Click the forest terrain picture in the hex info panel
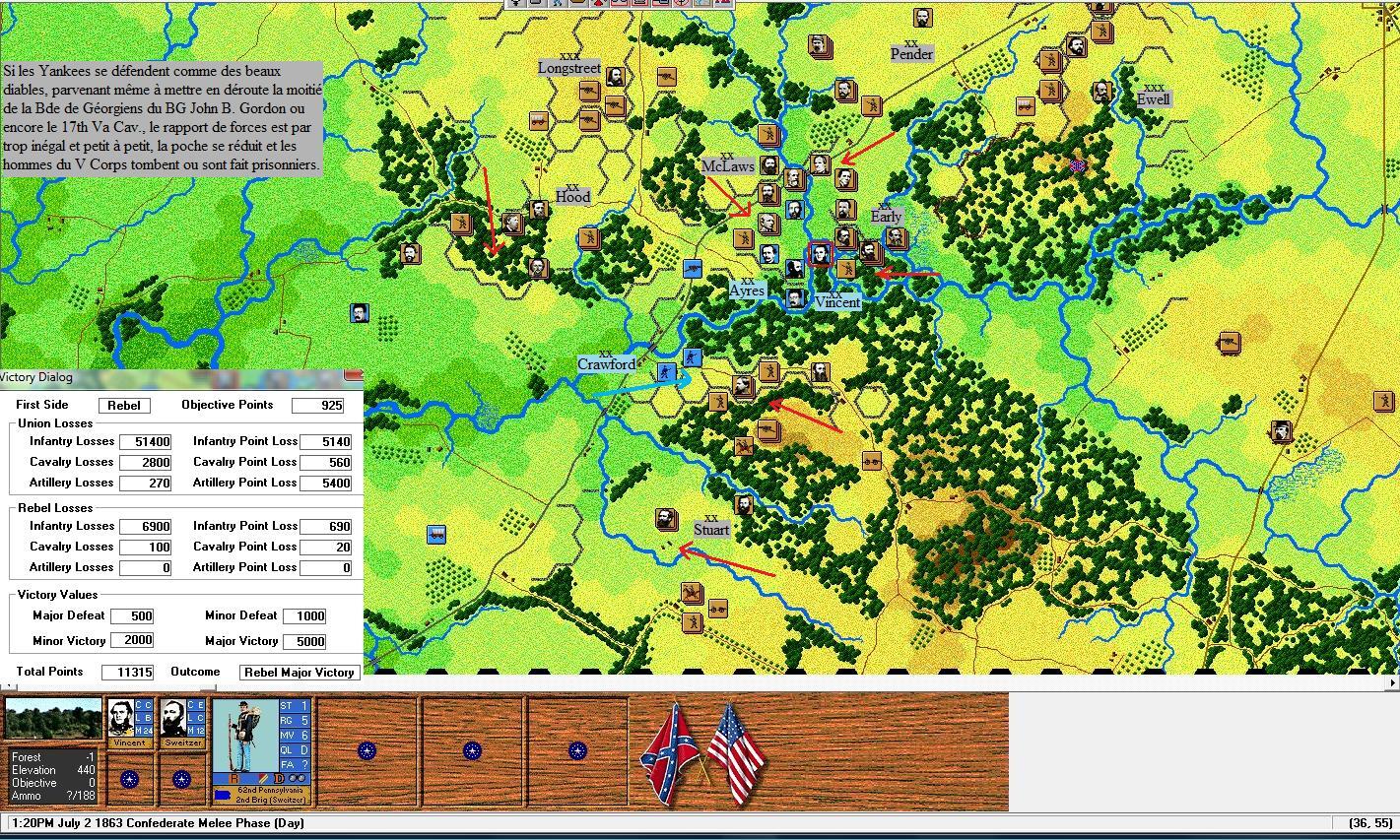1400x840 pixels. click(53, 720)
